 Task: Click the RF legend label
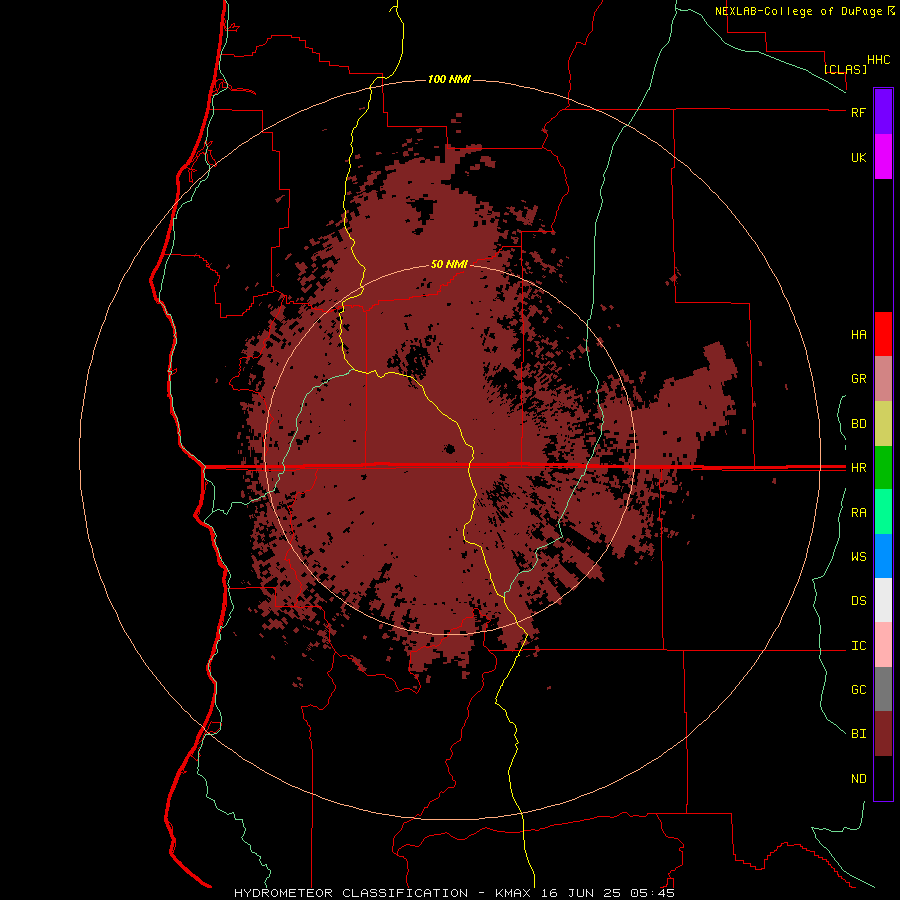click(x=858, y=112)
